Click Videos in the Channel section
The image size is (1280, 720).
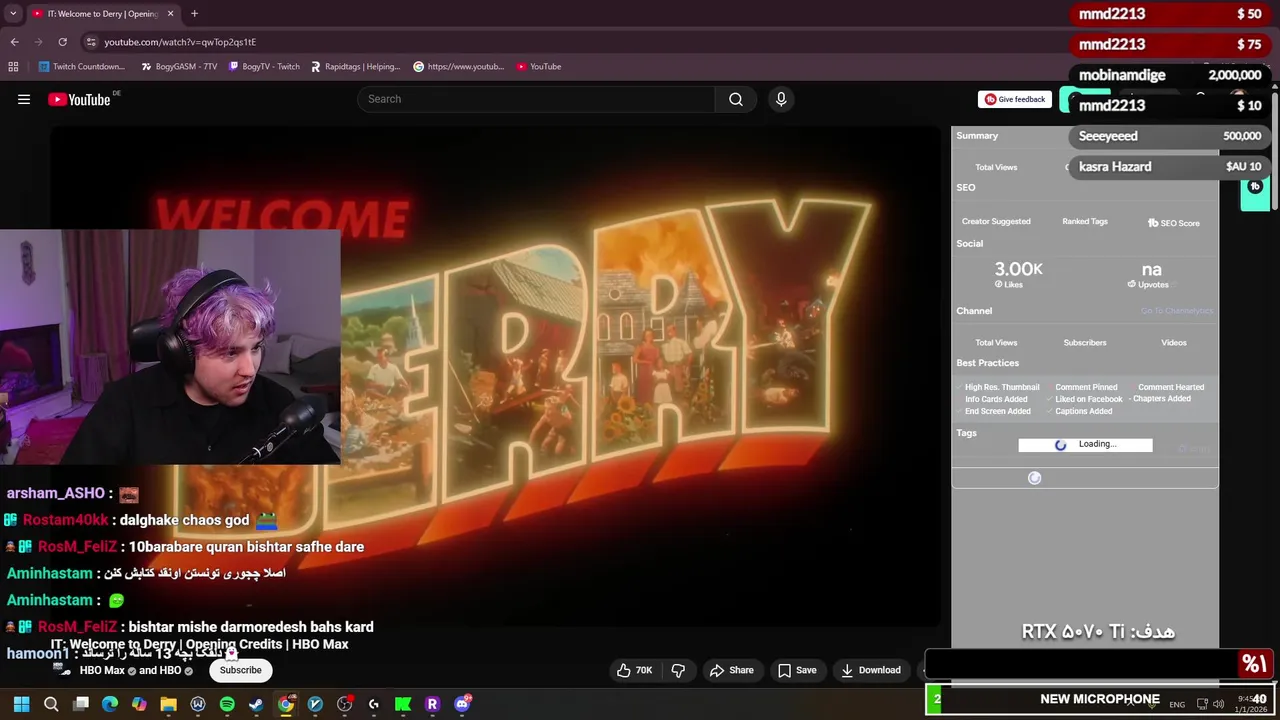tap(1174, 343)
